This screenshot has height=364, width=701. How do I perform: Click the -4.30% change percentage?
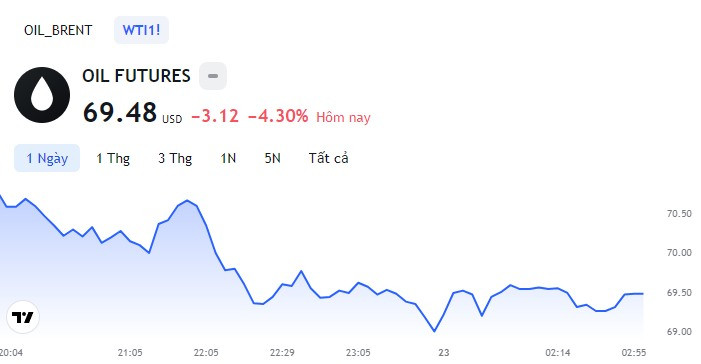tap(278, 116)
